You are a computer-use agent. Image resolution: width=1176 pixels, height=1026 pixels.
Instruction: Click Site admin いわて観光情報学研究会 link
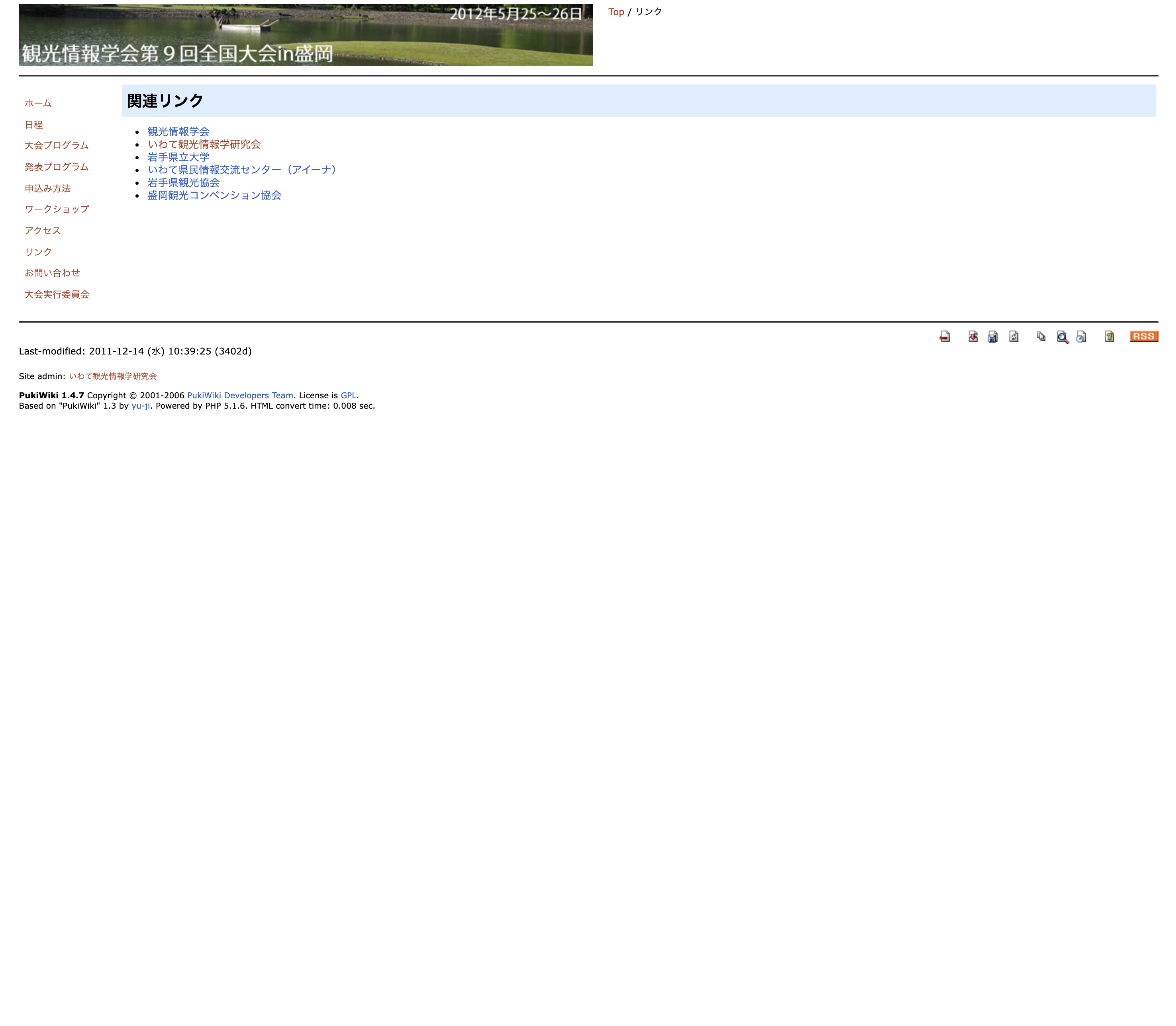(113, 376)
